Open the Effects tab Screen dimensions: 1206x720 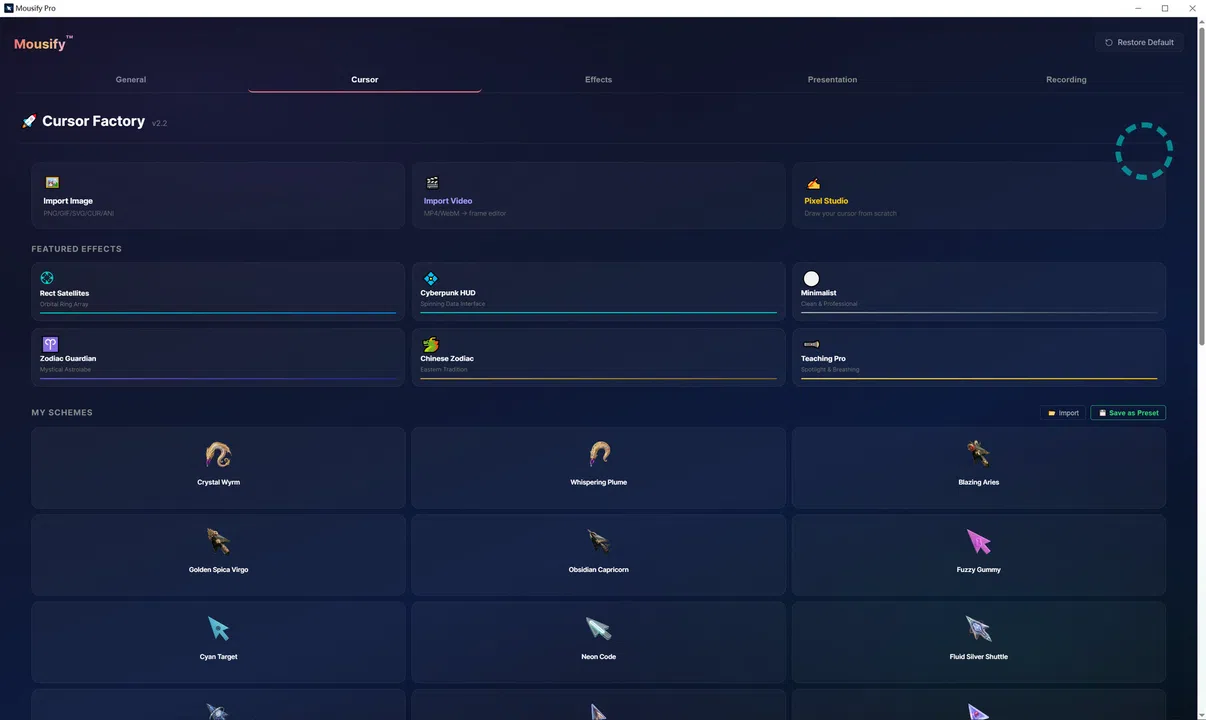(598, 80)
